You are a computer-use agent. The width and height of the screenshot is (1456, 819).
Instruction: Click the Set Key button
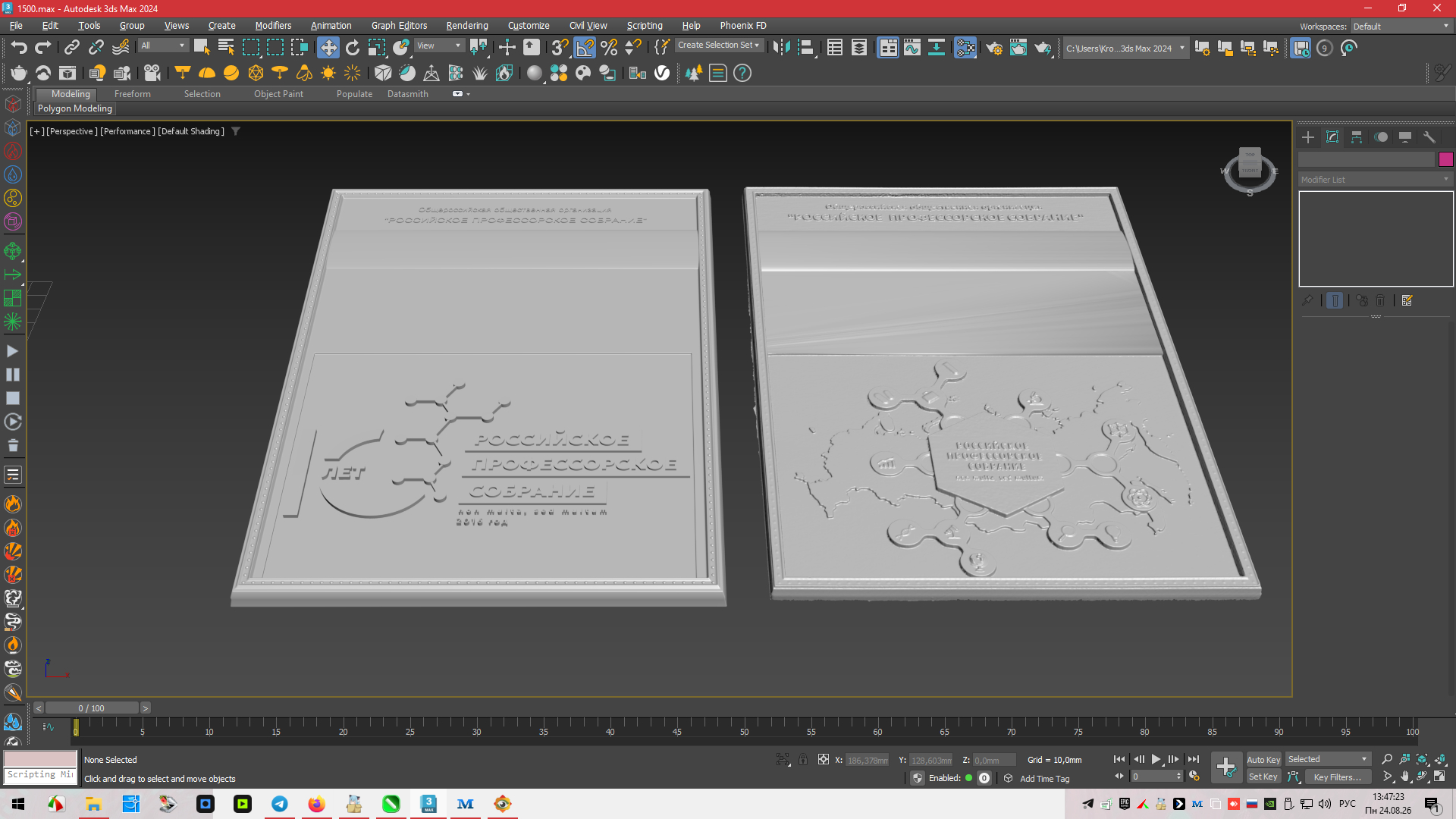pyautogui.click(x=1263, y=777)
